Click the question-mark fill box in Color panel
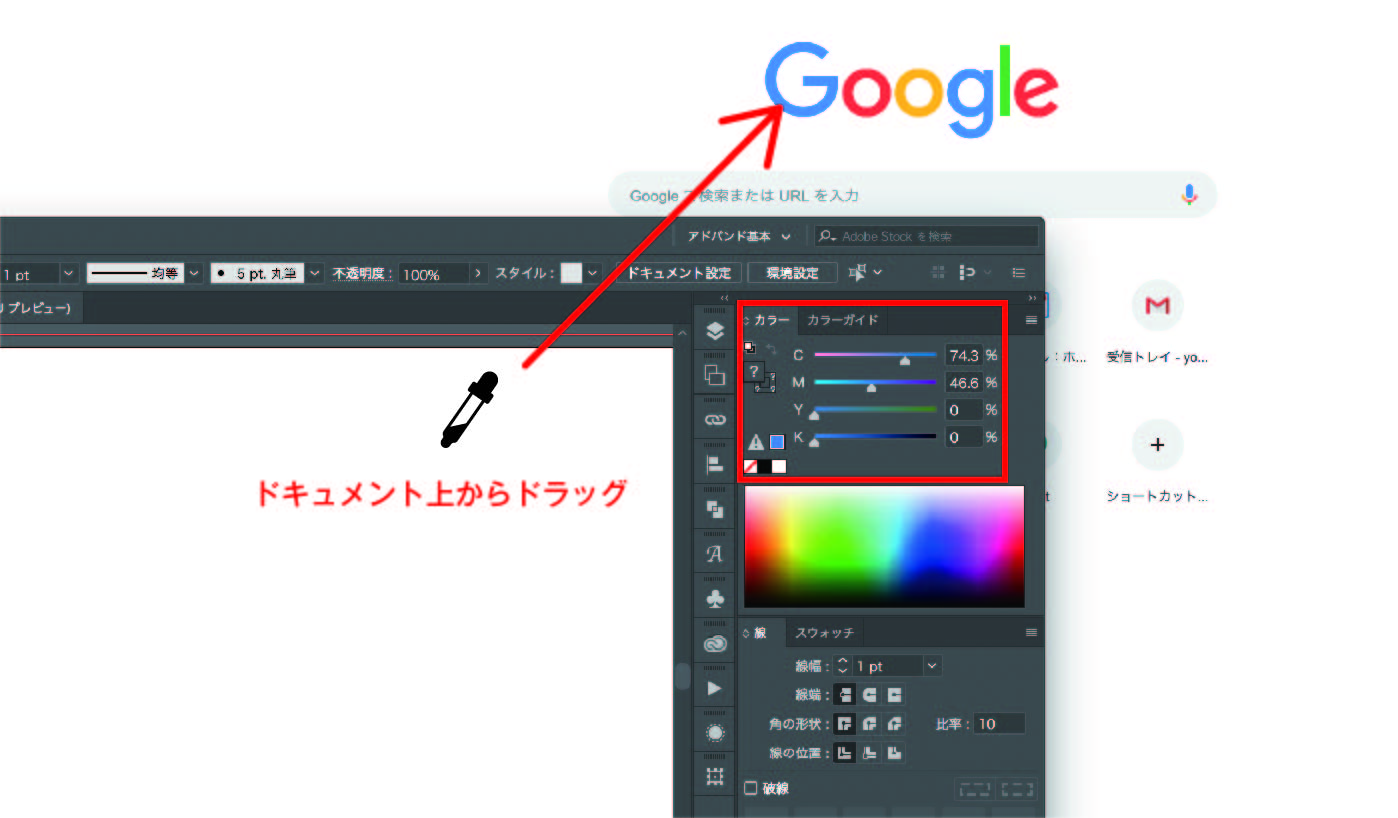The image size is (1398, 818). (x=755, y=371)
